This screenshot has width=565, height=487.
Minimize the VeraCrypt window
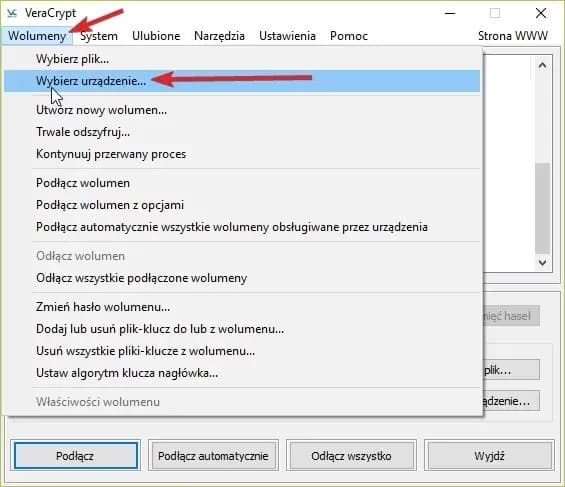(x=450, y=14)
